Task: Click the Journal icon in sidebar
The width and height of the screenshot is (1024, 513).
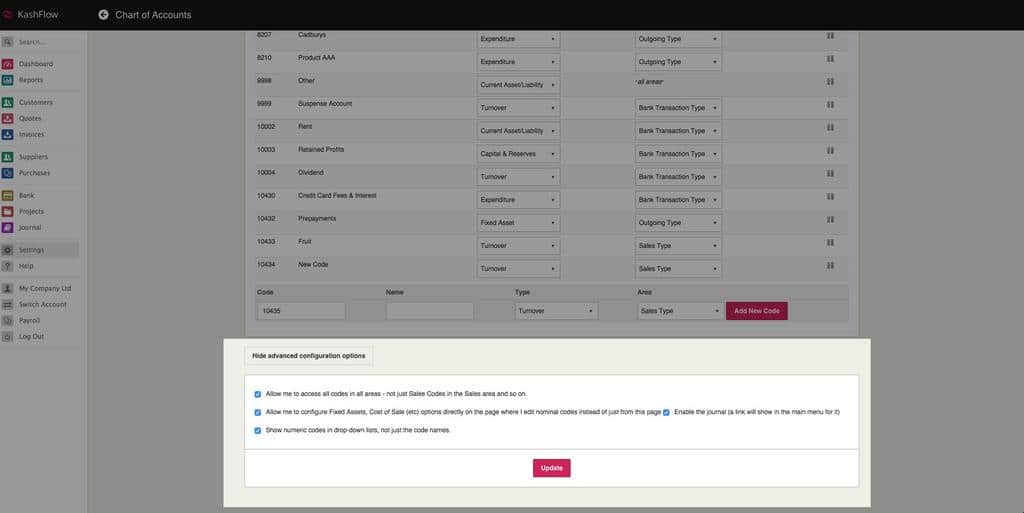Action: tap(8, 228)
